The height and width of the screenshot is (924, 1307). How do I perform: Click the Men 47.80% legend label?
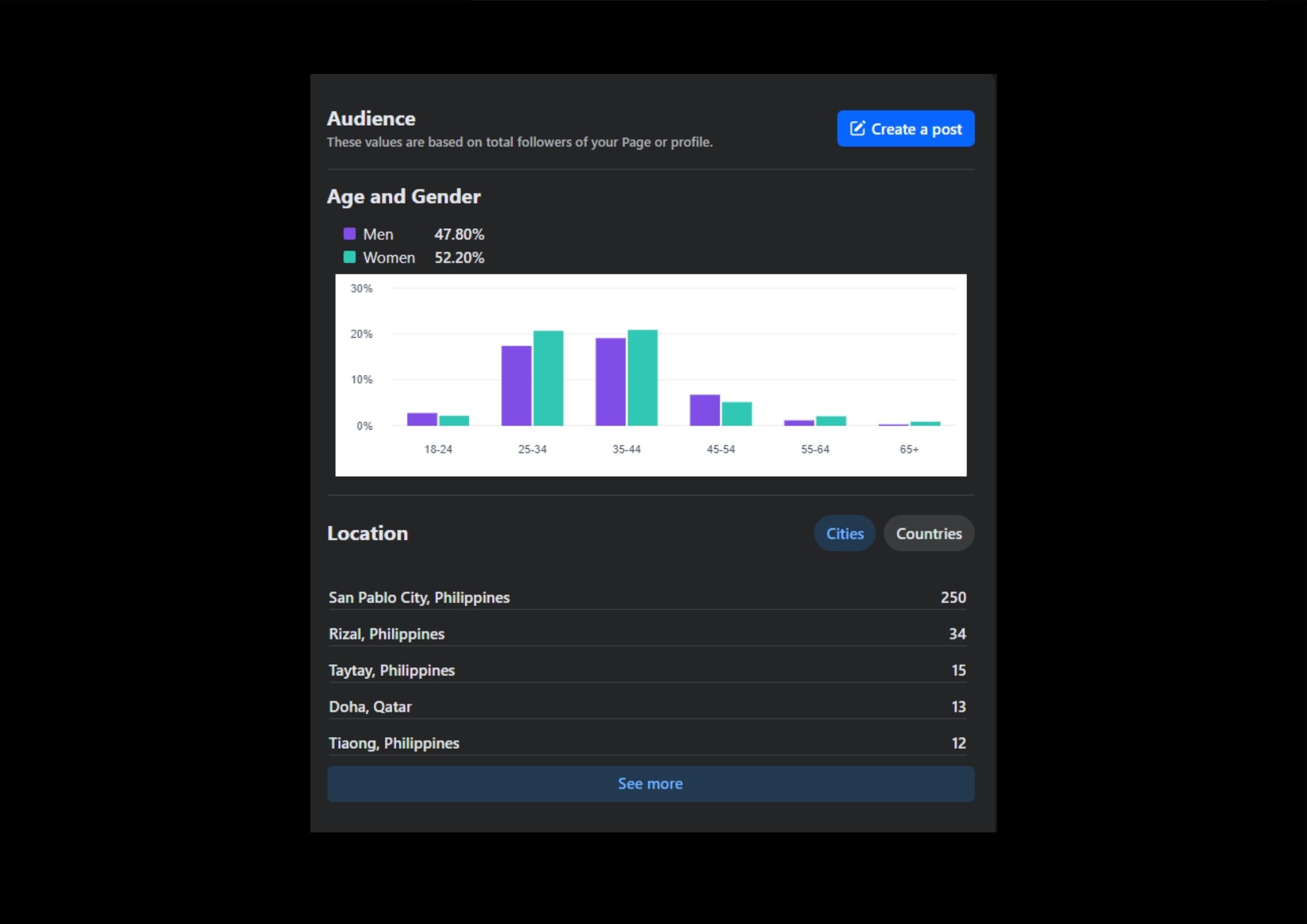pyautogui.click(x=378, y=234)
